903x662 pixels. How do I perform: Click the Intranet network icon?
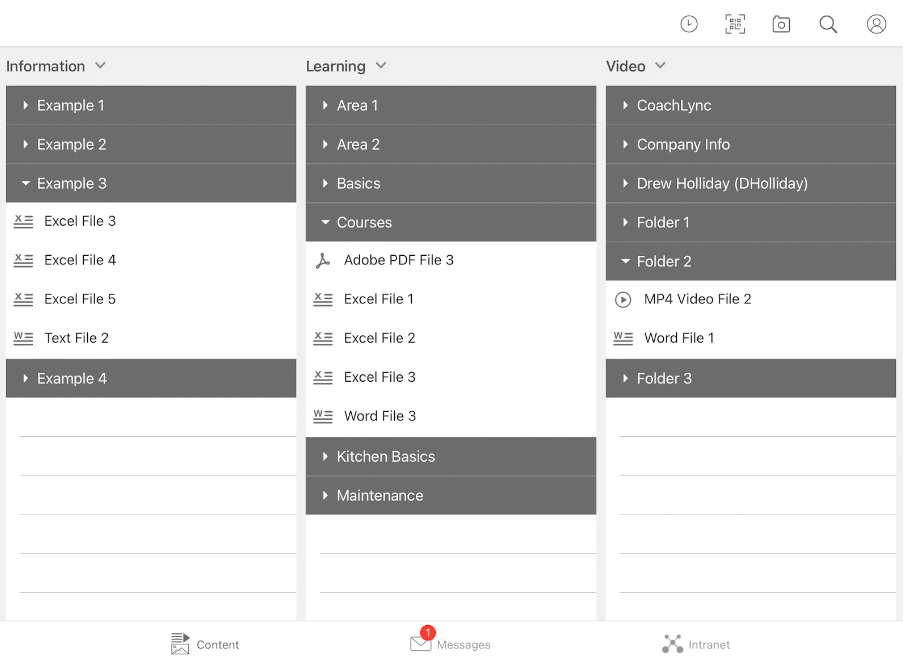click(672, 644)
